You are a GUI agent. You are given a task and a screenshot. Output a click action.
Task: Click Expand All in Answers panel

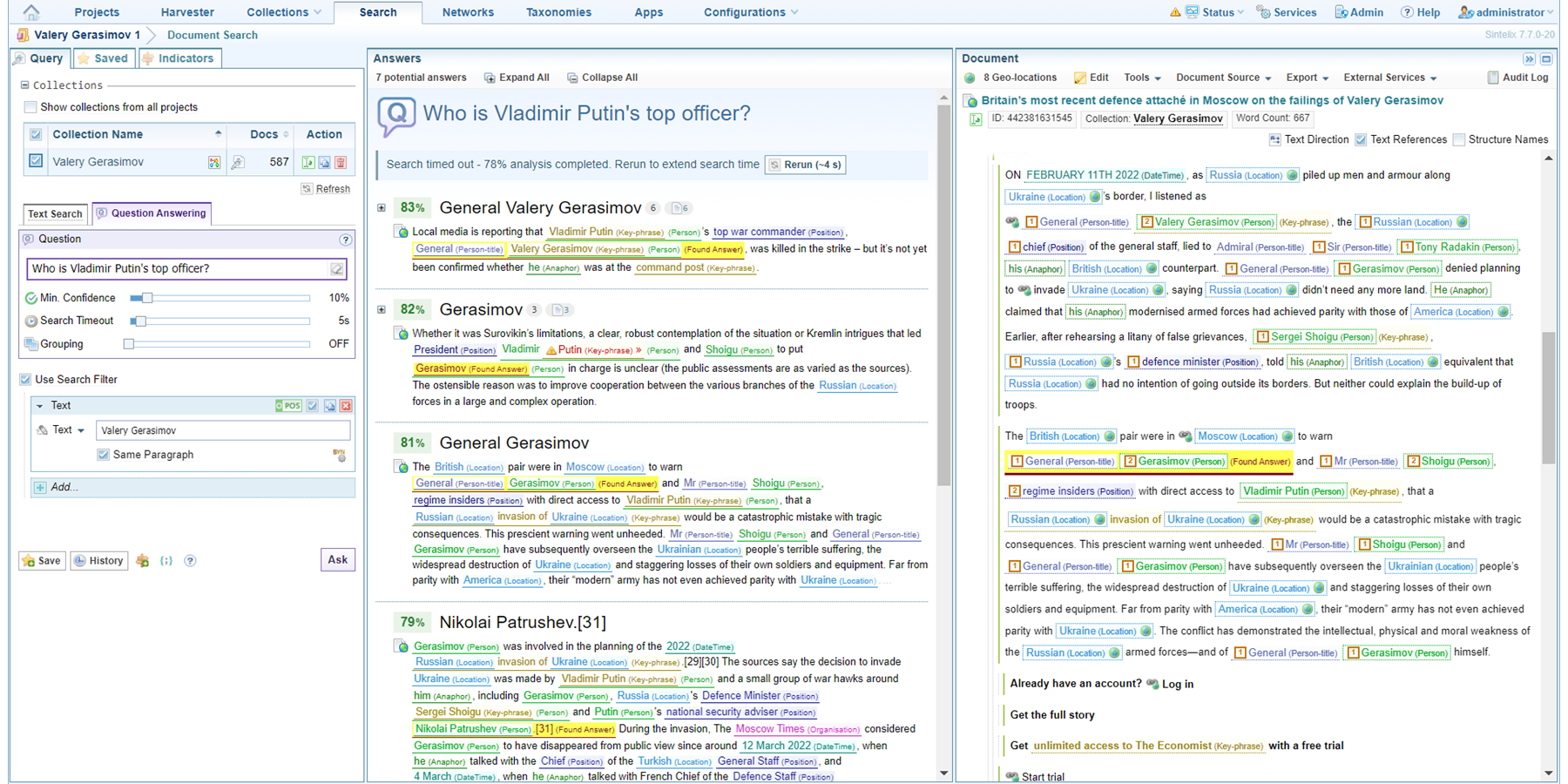click(517, 78)
